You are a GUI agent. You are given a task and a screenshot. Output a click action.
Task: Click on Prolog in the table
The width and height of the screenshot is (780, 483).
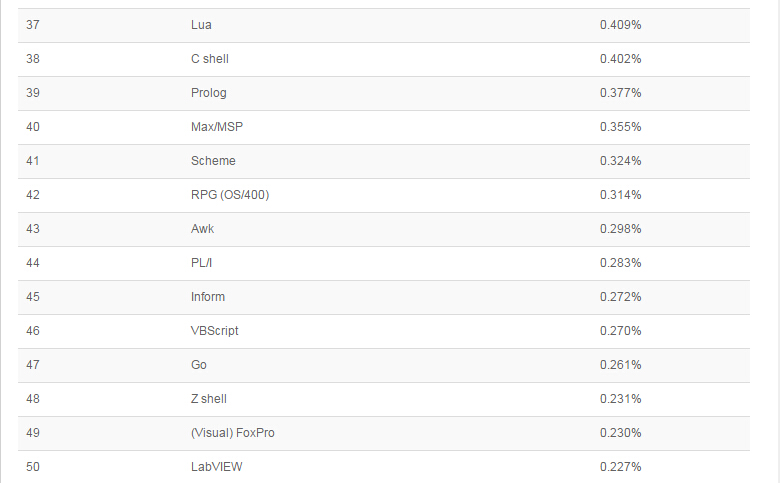(x=208, y=93)
